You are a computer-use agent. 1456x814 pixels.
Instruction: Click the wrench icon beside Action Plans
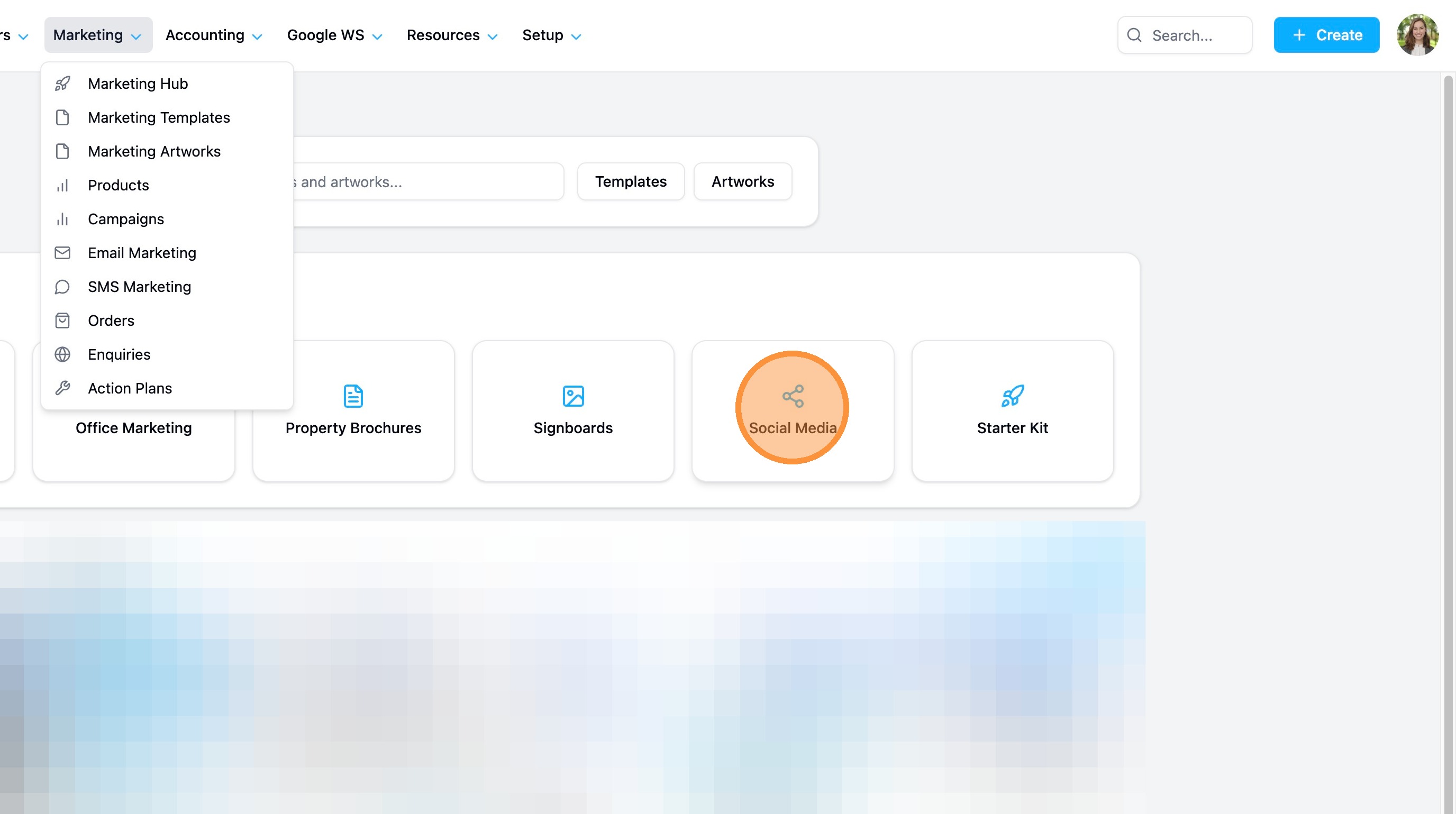(x=63, y=388)
